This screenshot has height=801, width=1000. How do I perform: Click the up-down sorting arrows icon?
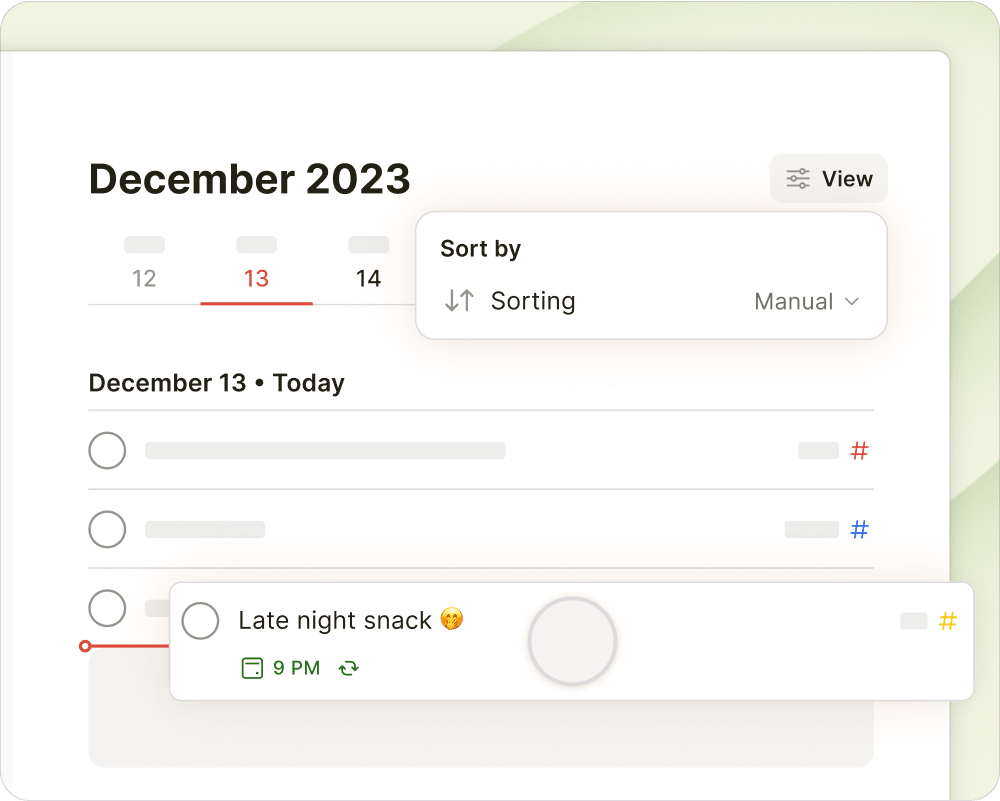(459, 300)
